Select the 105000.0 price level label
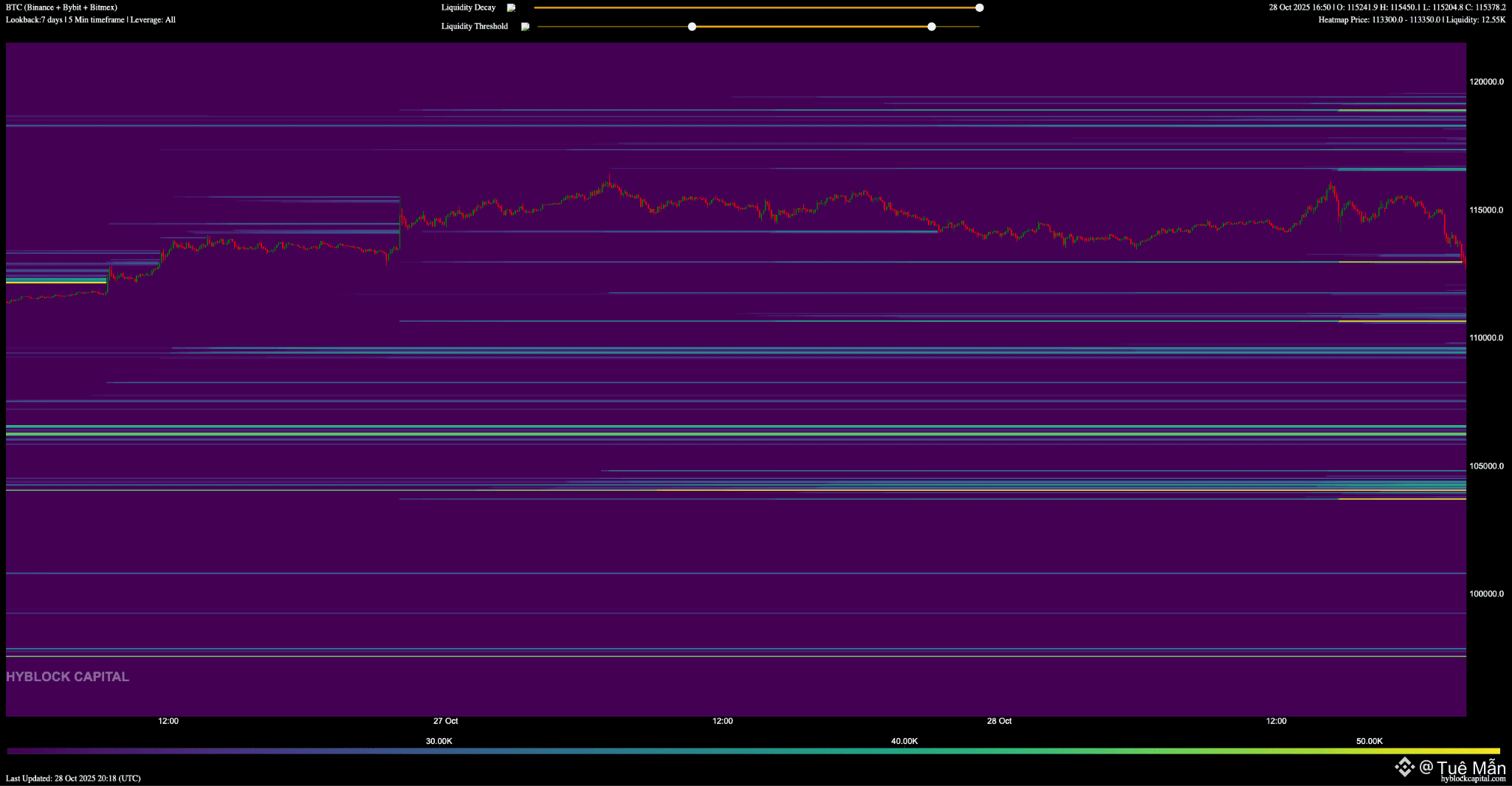Screen dimensions: 1512x786 (x=1486, y=466)
